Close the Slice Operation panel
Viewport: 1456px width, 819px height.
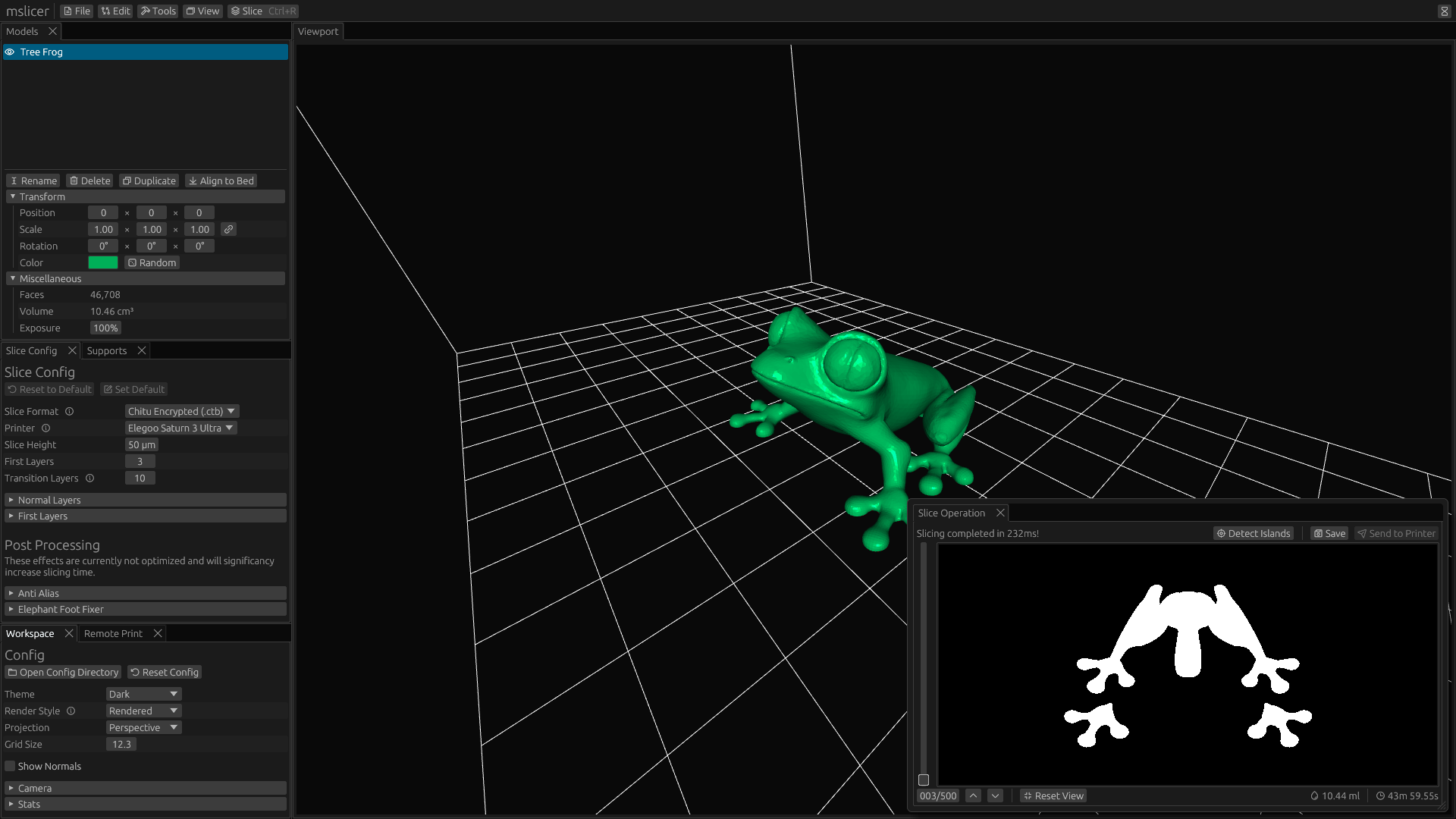[1000, 513]
